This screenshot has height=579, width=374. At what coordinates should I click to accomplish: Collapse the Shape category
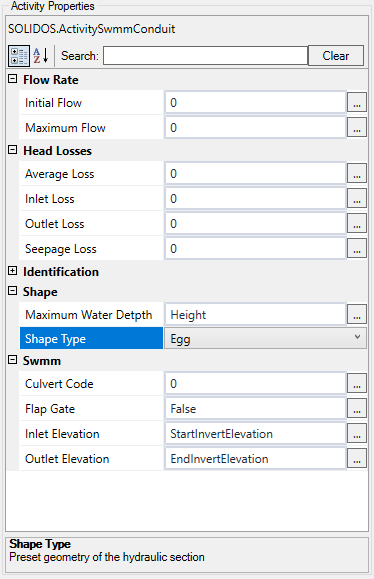tap(13, 291)
